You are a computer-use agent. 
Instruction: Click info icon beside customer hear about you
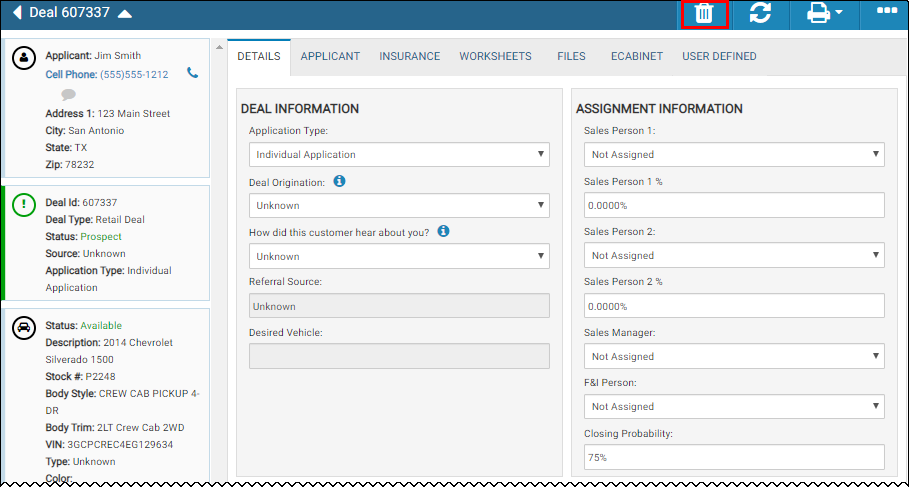click(x=443, y=231)
